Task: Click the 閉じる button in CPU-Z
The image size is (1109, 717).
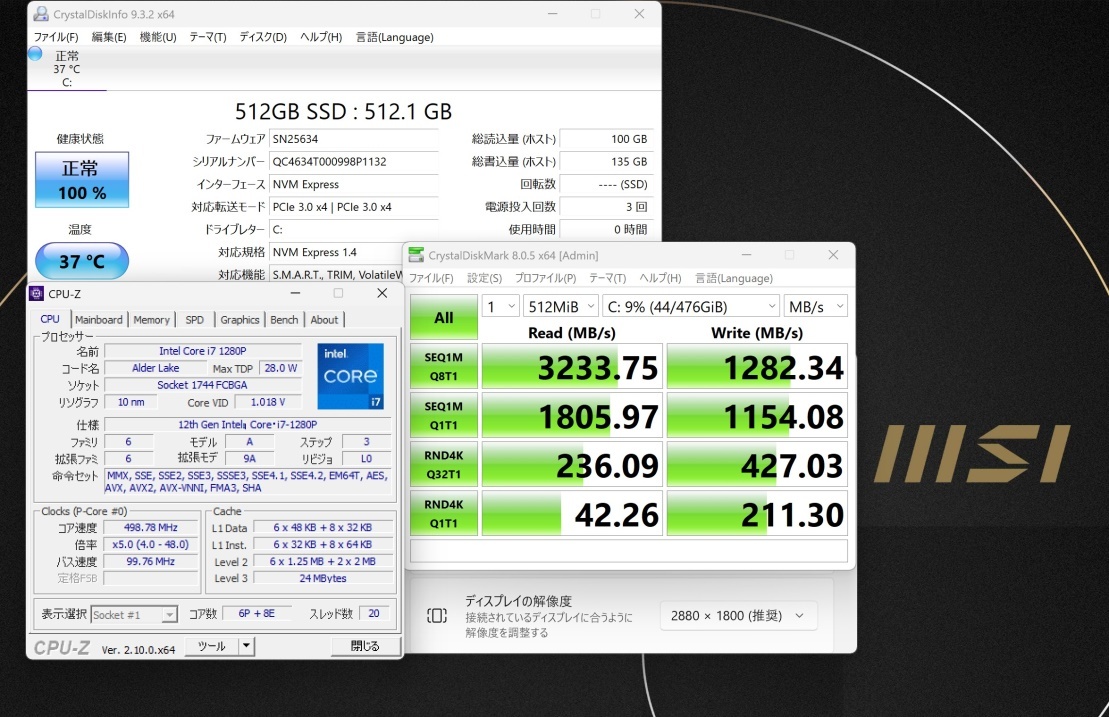Action: [x=365, y=646]
